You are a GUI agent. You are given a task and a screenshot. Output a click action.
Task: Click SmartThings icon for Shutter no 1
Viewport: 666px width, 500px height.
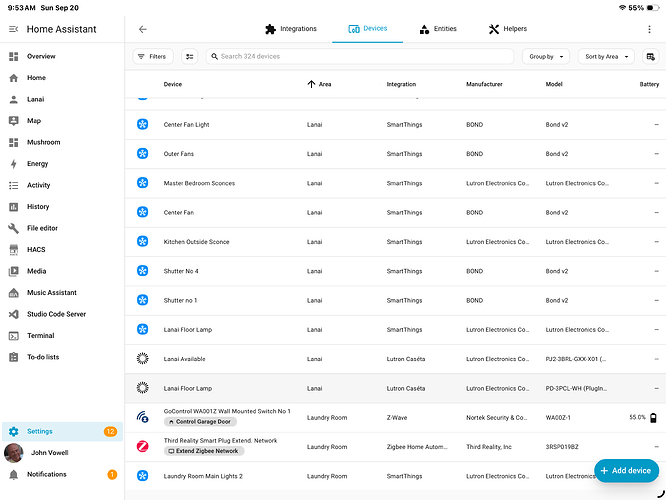143,300
